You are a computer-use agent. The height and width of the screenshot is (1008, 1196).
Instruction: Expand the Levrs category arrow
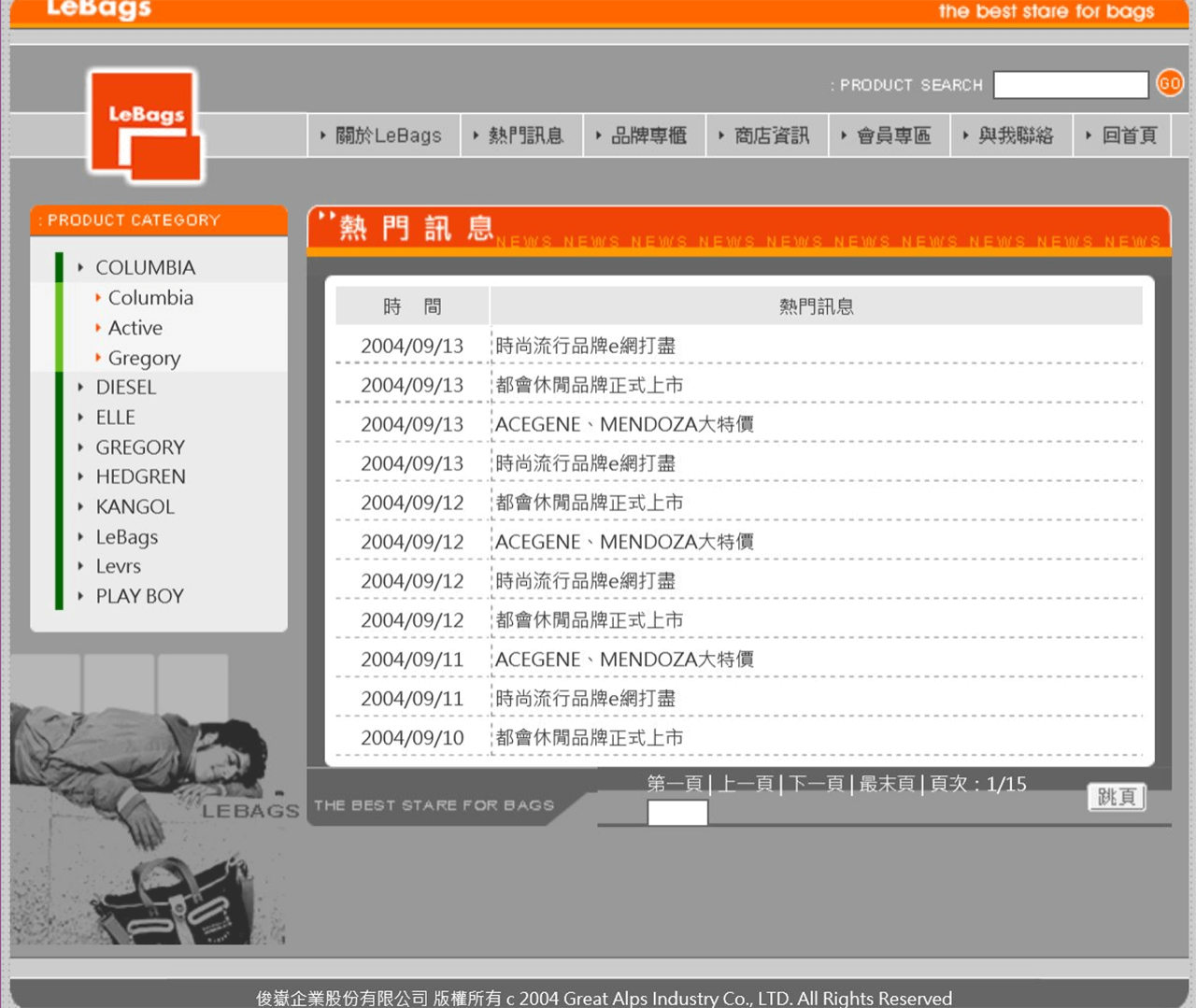[80, 566]
